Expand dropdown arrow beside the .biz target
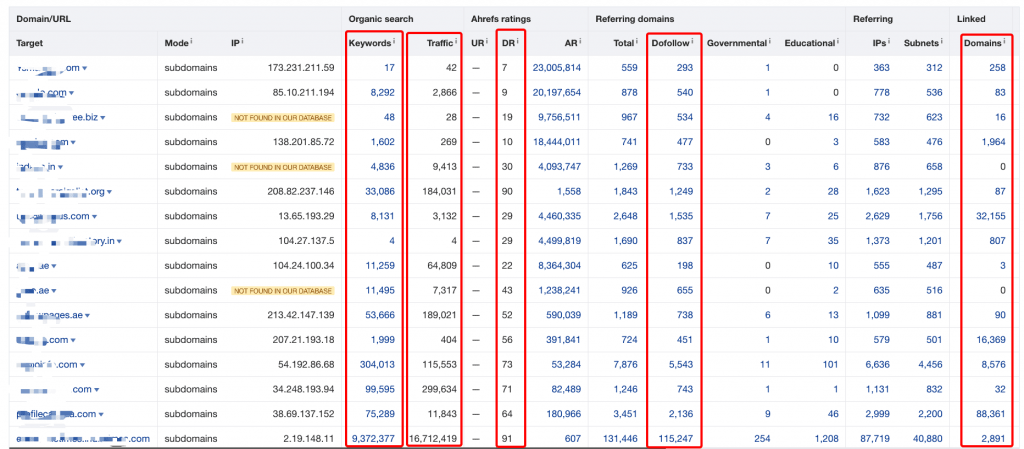1024x449 pixels. click(x=103, y=118)
